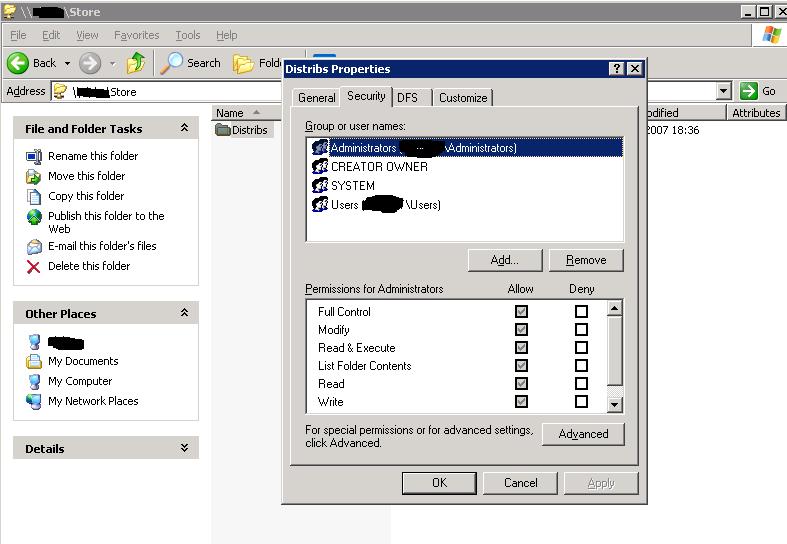The width and height of the screenshot is (787, 544).
Task: Open the File menu
Action: (x=18, y=35)
